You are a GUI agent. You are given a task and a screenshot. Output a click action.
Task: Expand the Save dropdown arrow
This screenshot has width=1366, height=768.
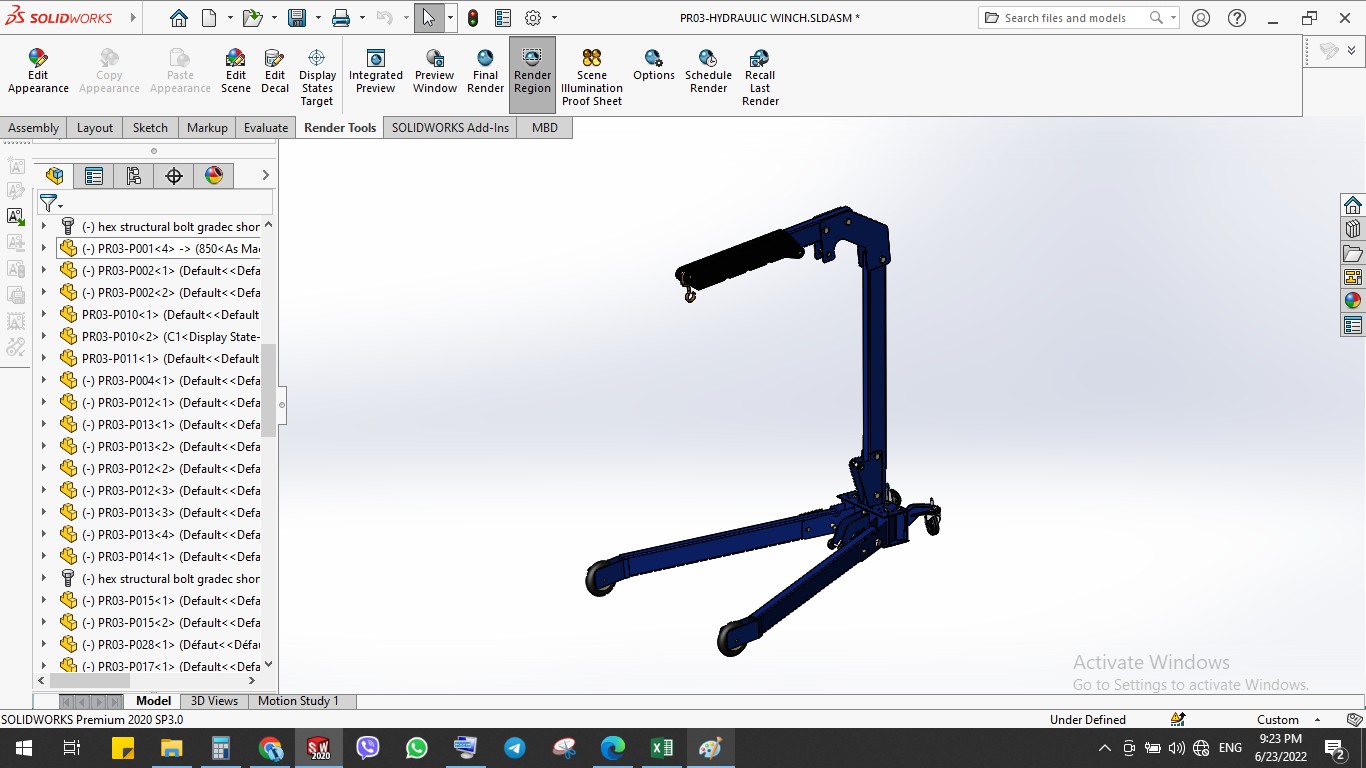click(x=318, y=18)
